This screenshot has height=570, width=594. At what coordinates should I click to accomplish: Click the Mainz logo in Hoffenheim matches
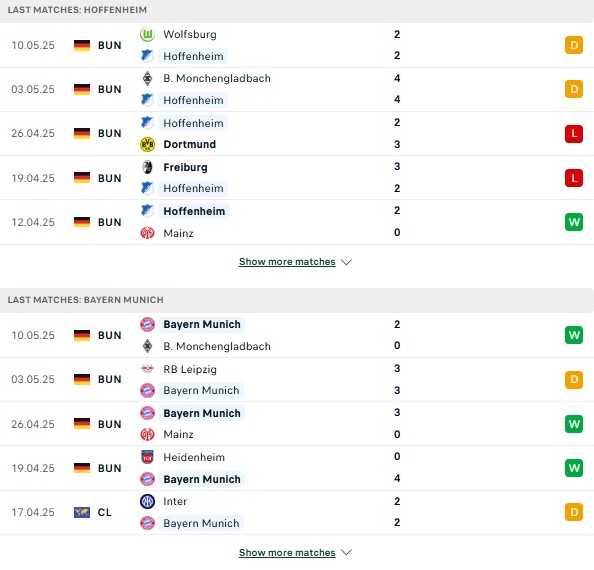[x=147, y=233]
